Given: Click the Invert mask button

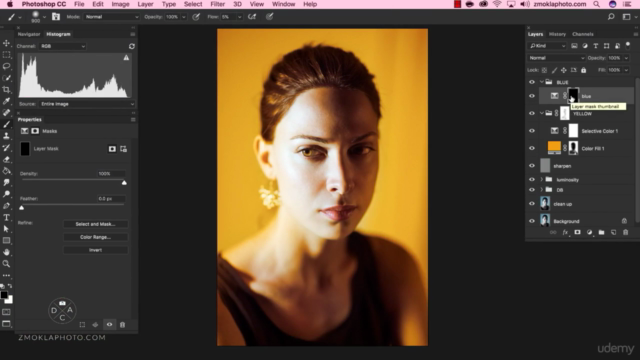Looking at the screenshot, I should 96,250.
